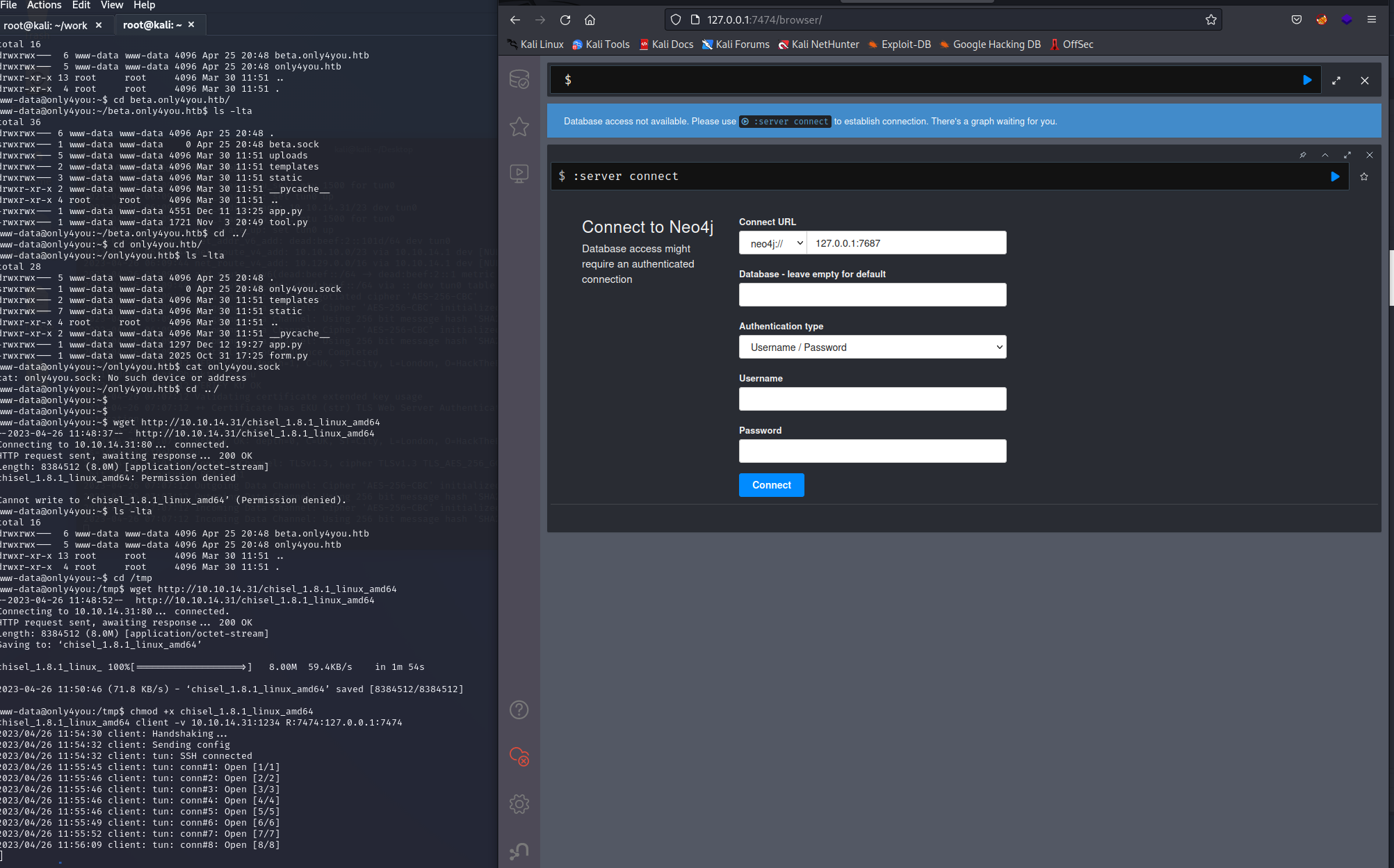
Task: Open the Neo4j guides projector icon
Action: point(519,173)
